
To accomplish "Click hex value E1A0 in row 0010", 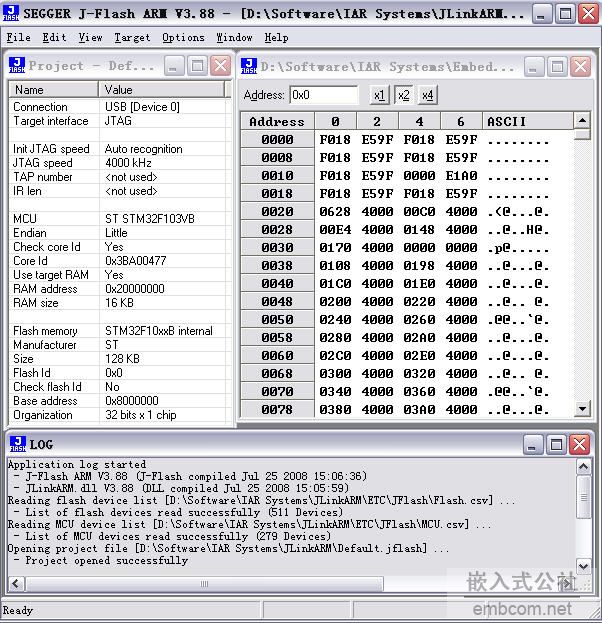I will point(461,176).
